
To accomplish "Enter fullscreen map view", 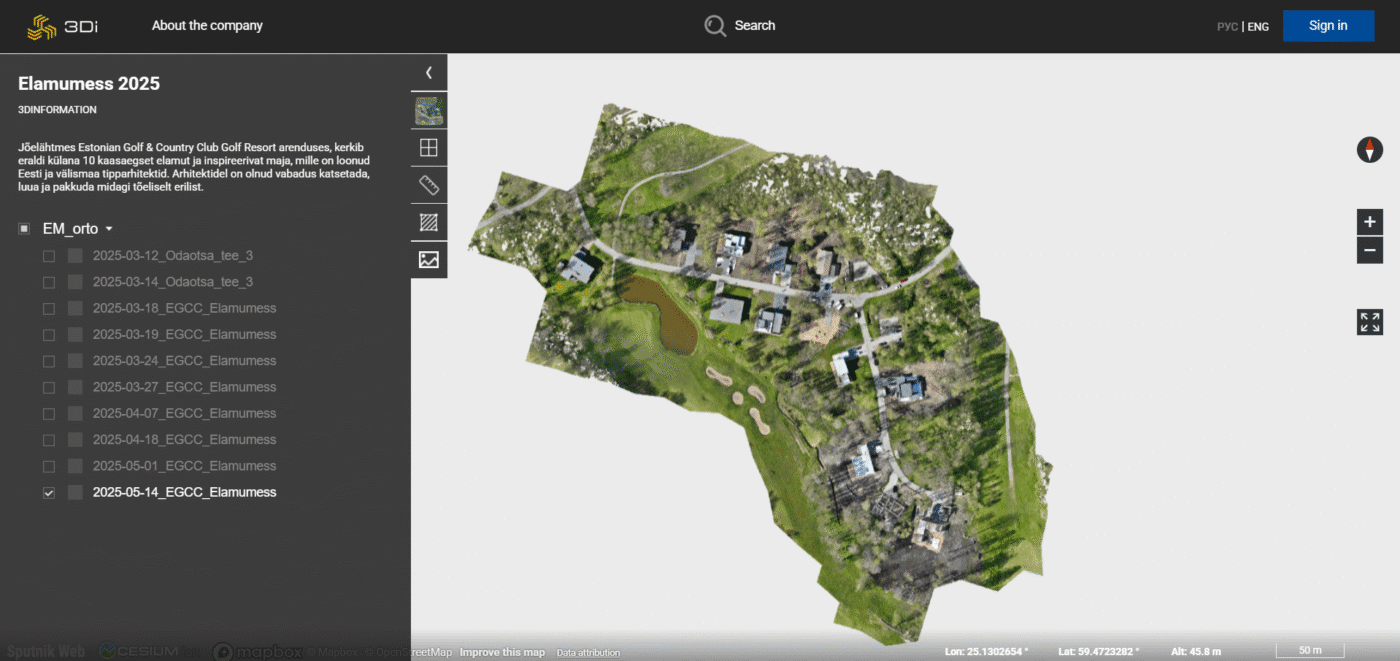I will [1369, 322].
